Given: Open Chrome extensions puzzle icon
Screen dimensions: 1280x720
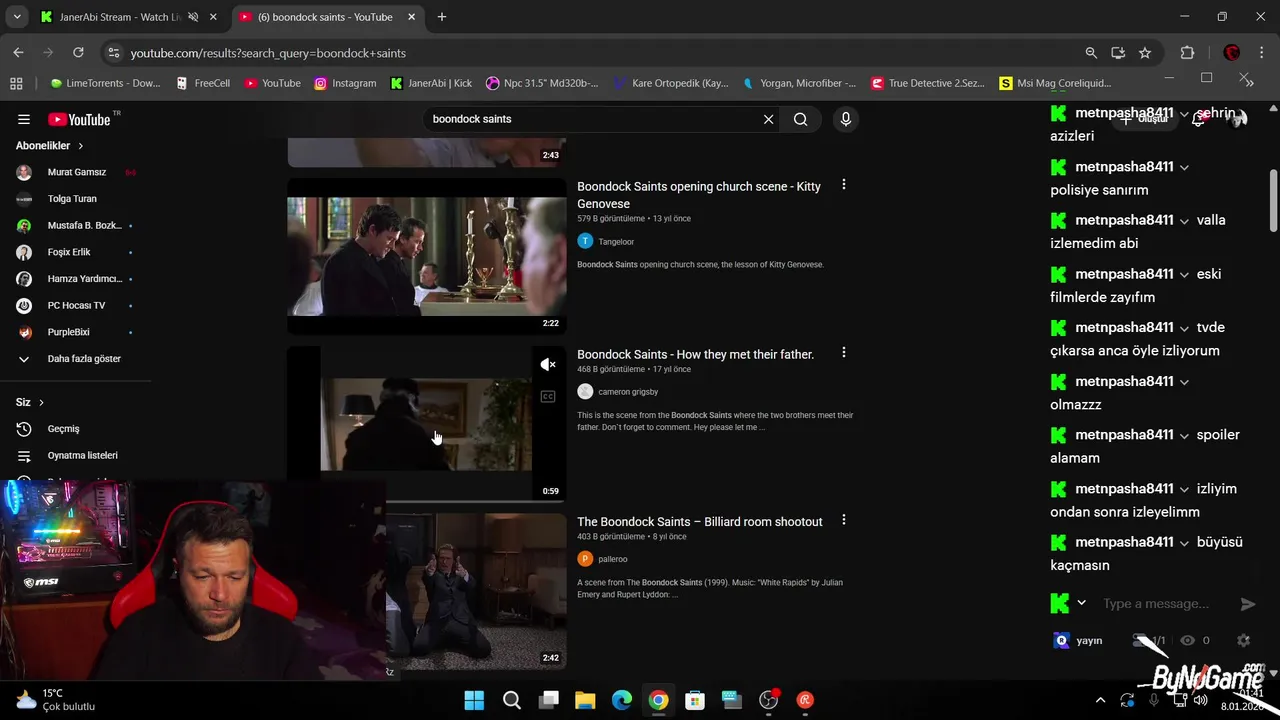Looking at the screenshot, I should 1187,53.
